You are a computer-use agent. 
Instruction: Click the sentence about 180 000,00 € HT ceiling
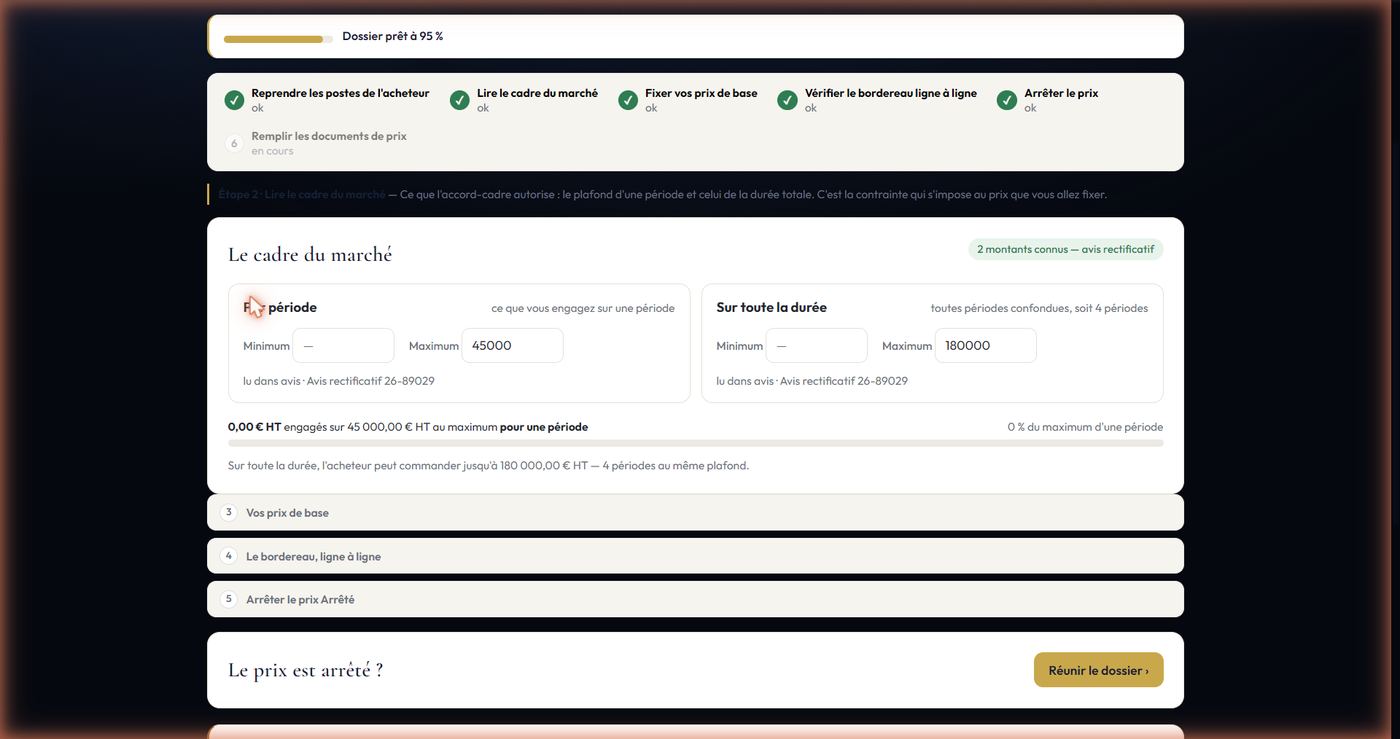pyautogui.click(x=488, y=465)
